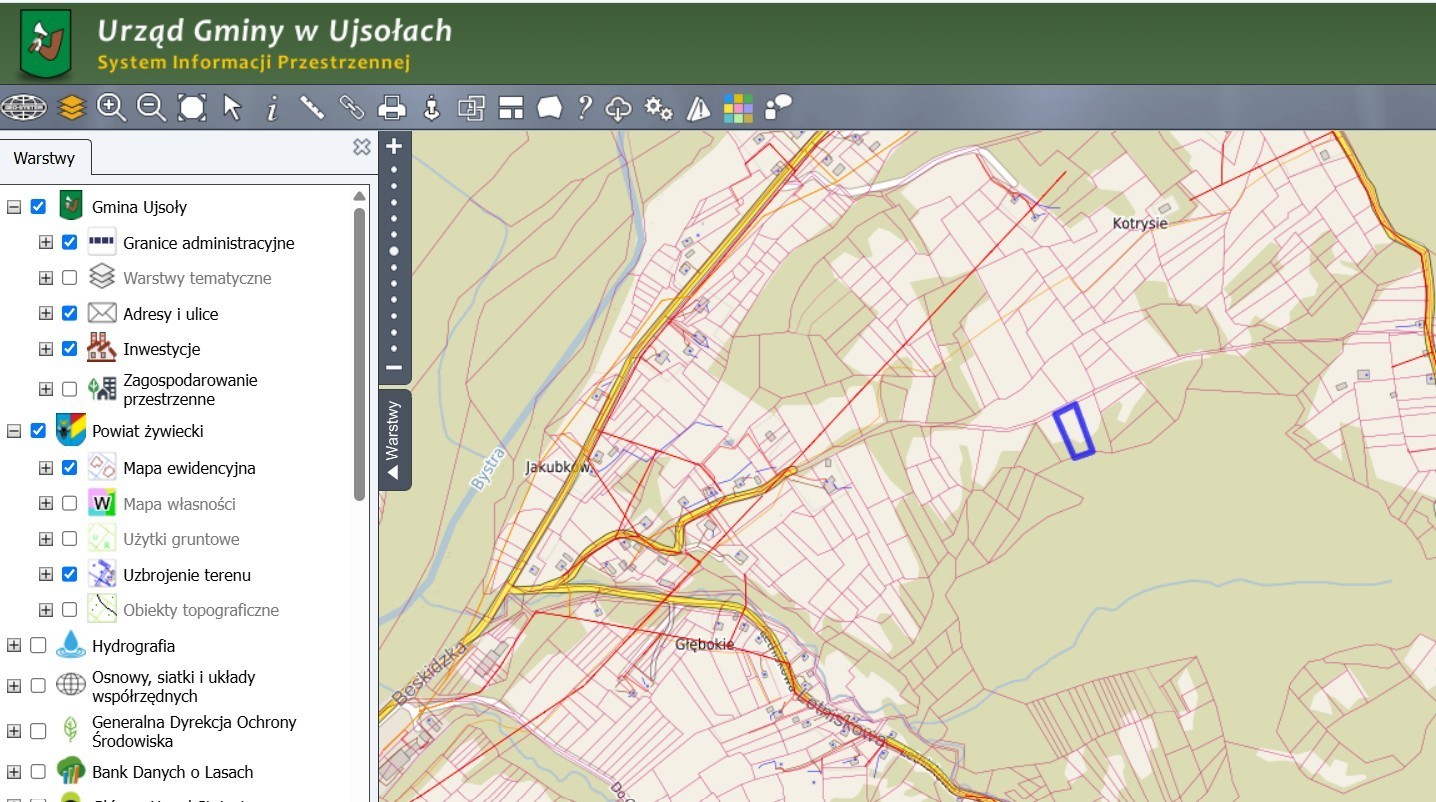The height and width of the screenshot is (802, 1436).
Task: Activate the arrow selection pointer tool
Action: pos(232,107)
